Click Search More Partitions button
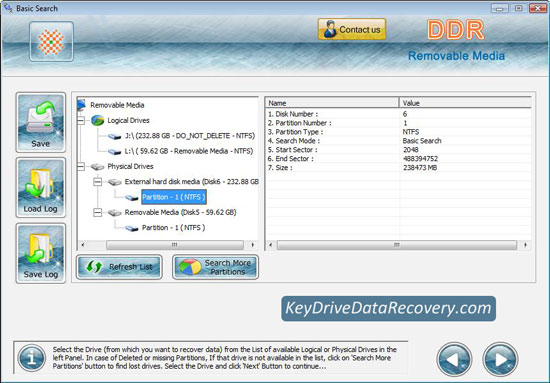This screenshot has width=550, height=383. 215,267
